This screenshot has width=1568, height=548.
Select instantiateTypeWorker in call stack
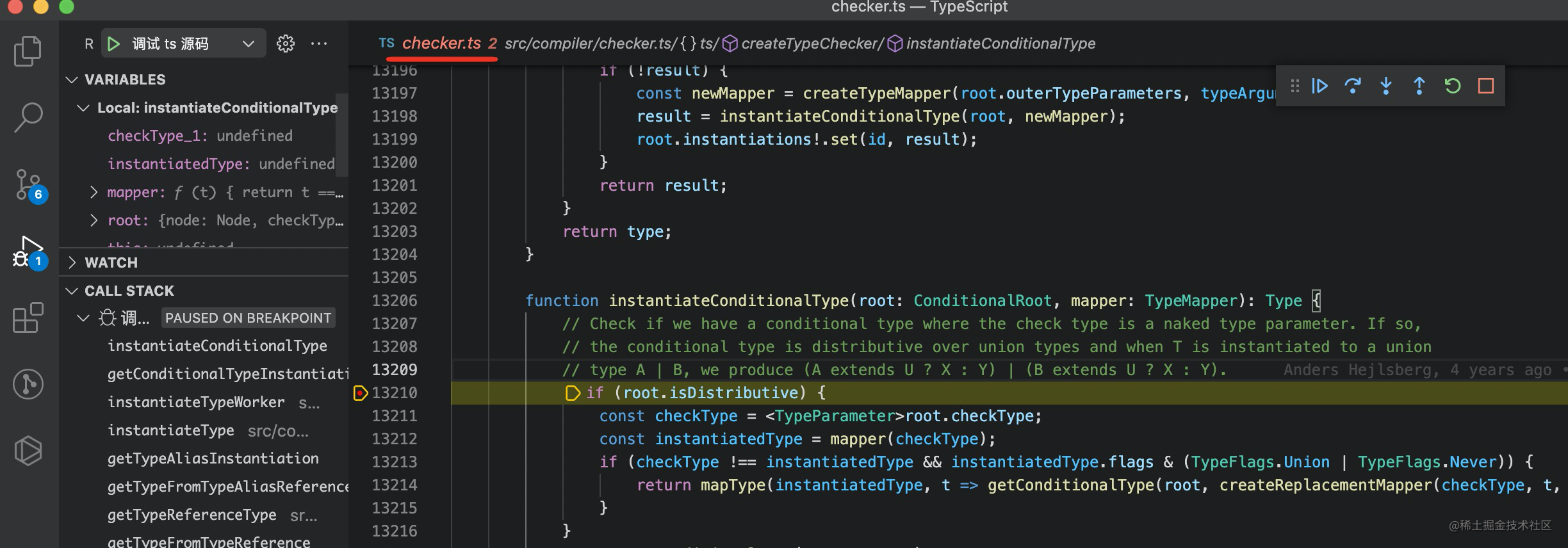[x=196, y=402]
